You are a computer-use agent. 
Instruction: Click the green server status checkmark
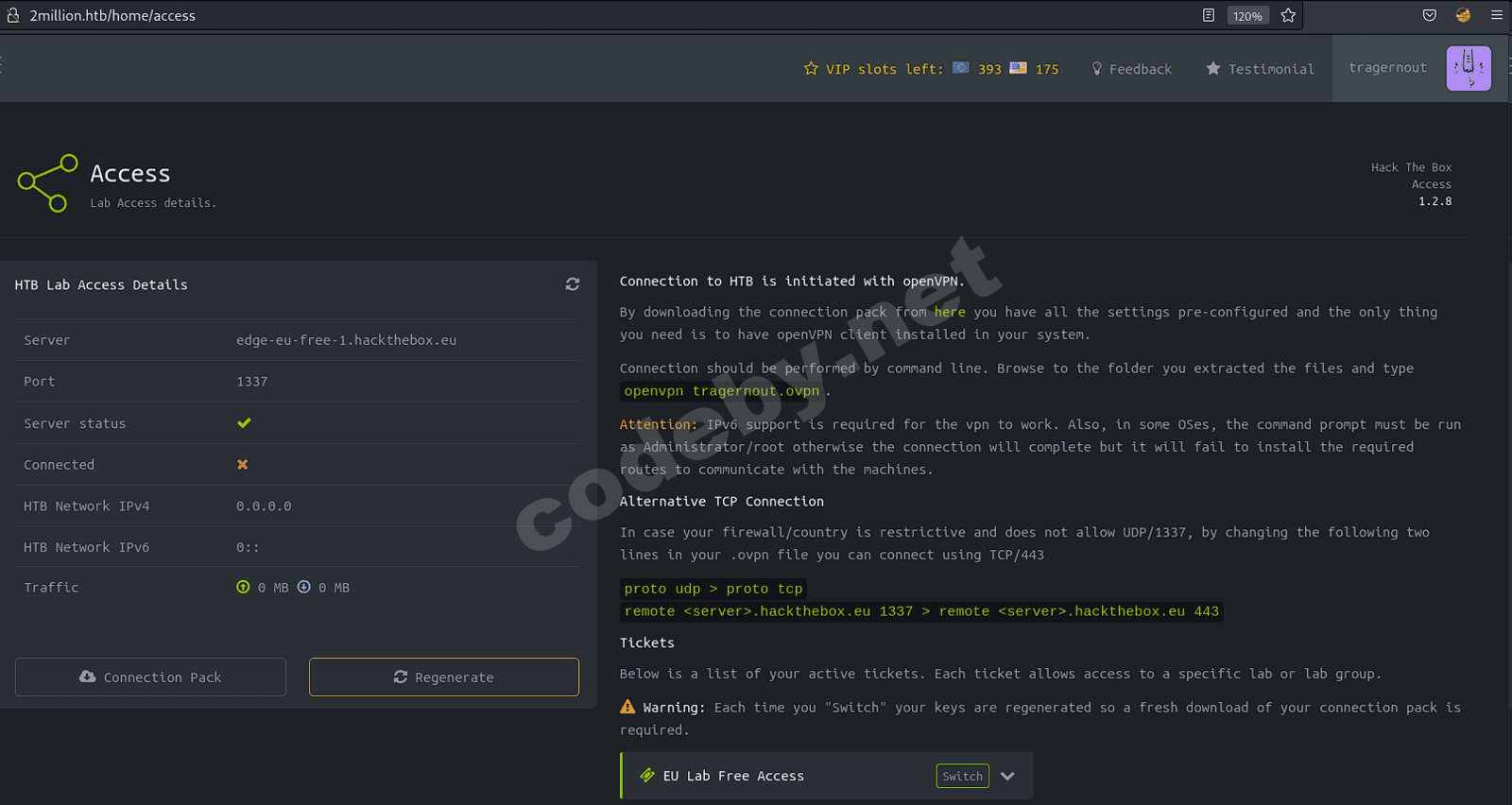[244, 423]
